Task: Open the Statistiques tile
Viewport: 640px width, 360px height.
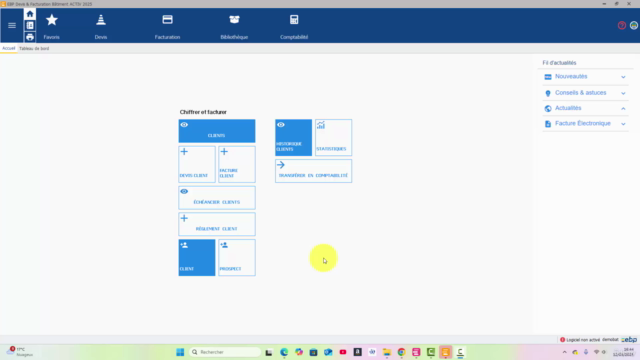Action: pyautogui.click(x=333, y=138)
